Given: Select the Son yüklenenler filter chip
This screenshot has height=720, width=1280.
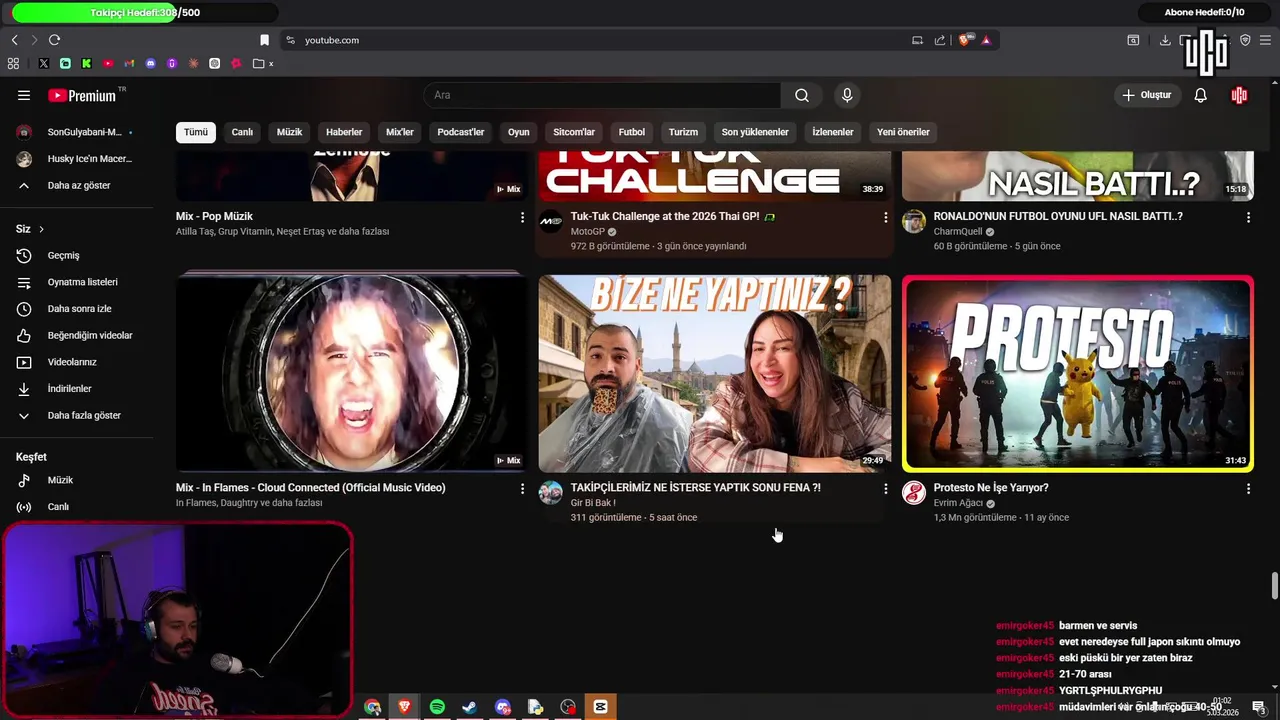Looking at the screenshot, I should point(755,132).
